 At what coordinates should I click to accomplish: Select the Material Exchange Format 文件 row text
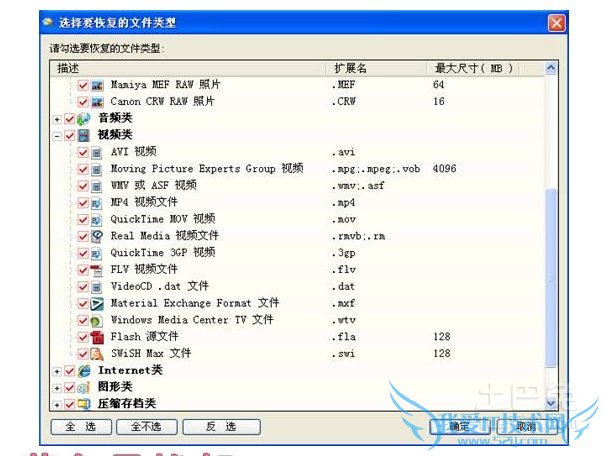click(195, 303)
